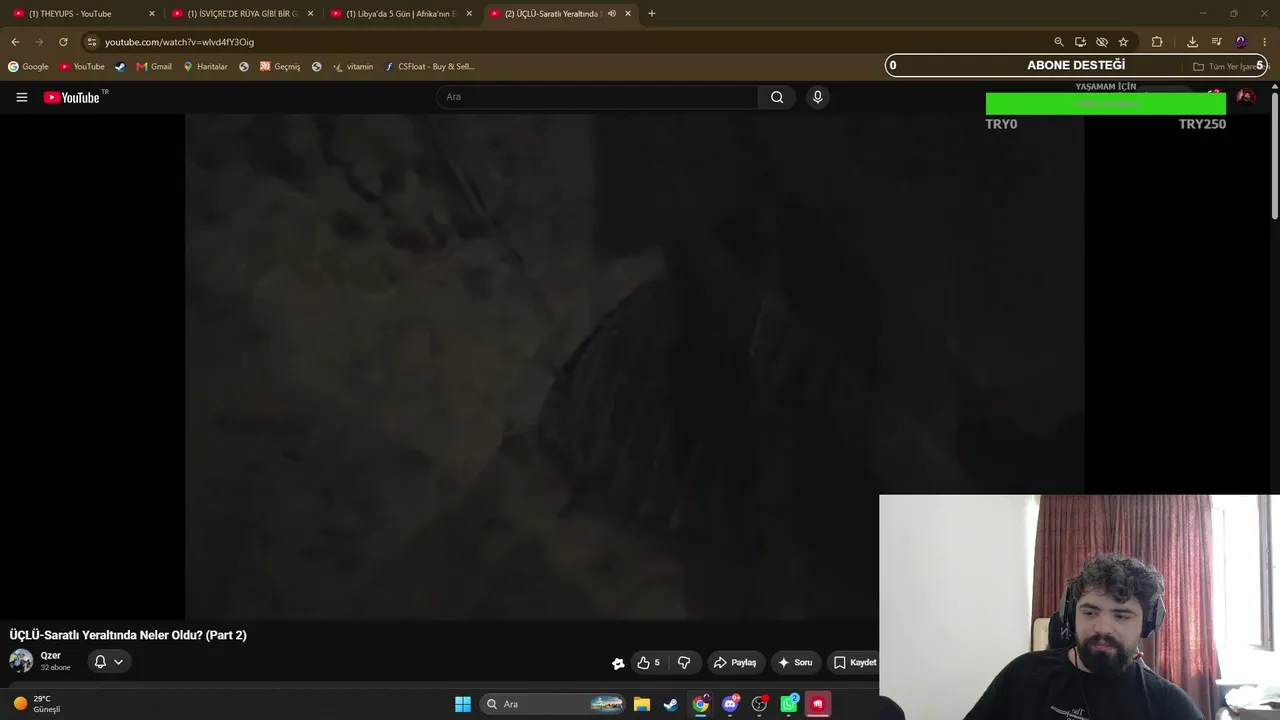
Task: Save the video with Kaydet
Action: coord(853,662)
